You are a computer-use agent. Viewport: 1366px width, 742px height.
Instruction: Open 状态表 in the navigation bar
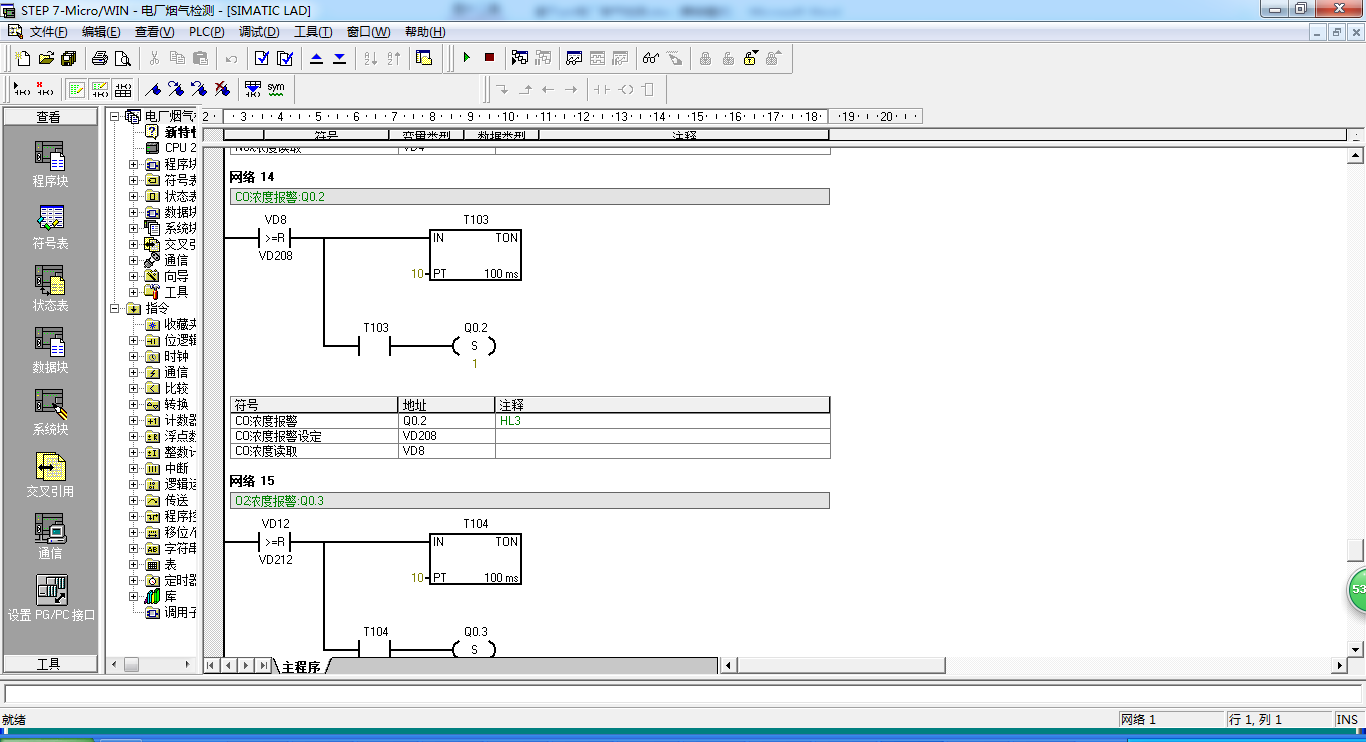50,289
